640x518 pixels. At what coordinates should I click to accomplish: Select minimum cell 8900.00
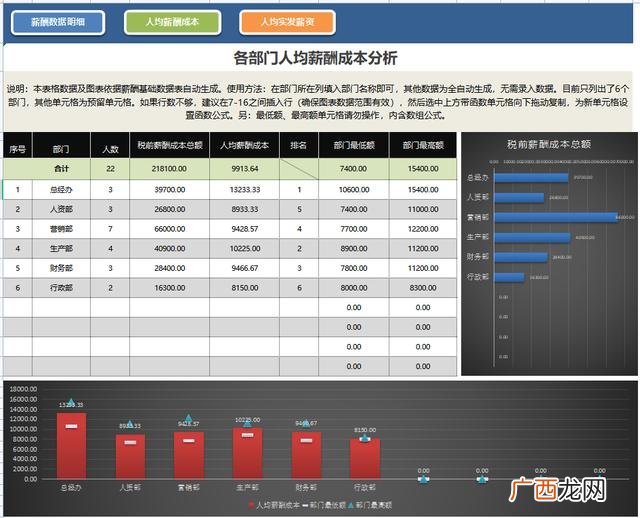tap(354, 249)
